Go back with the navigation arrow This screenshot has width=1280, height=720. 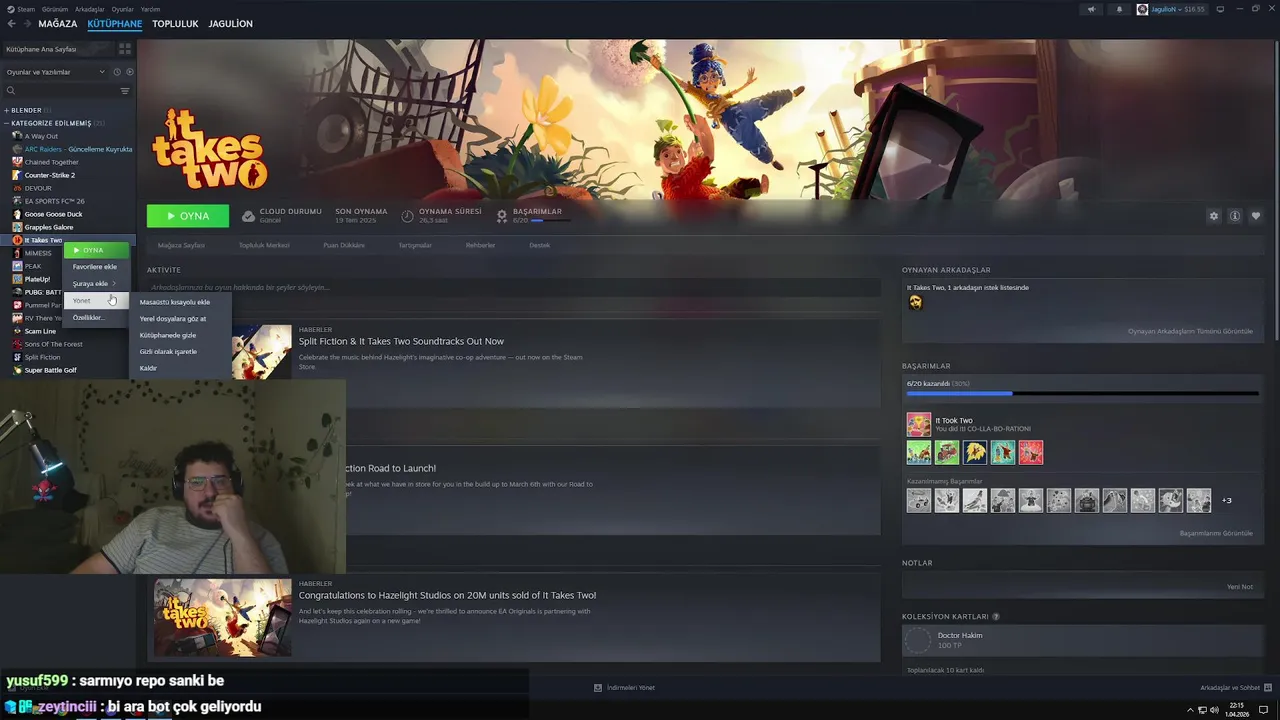click(x=12, y=23)
